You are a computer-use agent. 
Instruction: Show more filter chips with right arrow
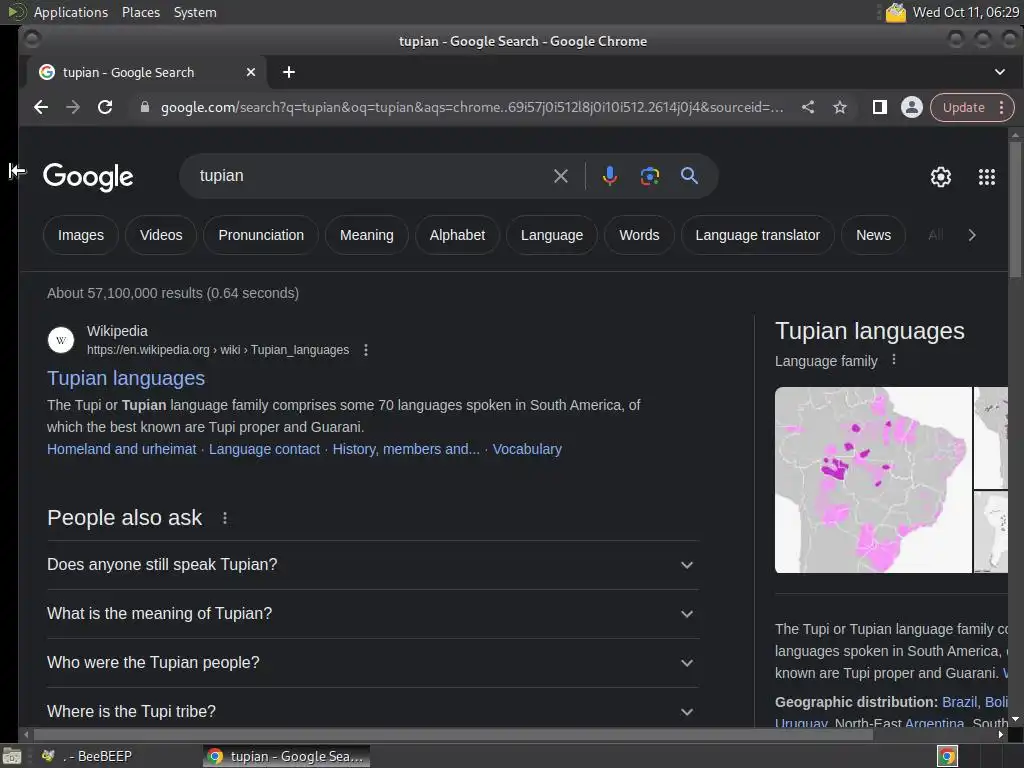point(972,235)
